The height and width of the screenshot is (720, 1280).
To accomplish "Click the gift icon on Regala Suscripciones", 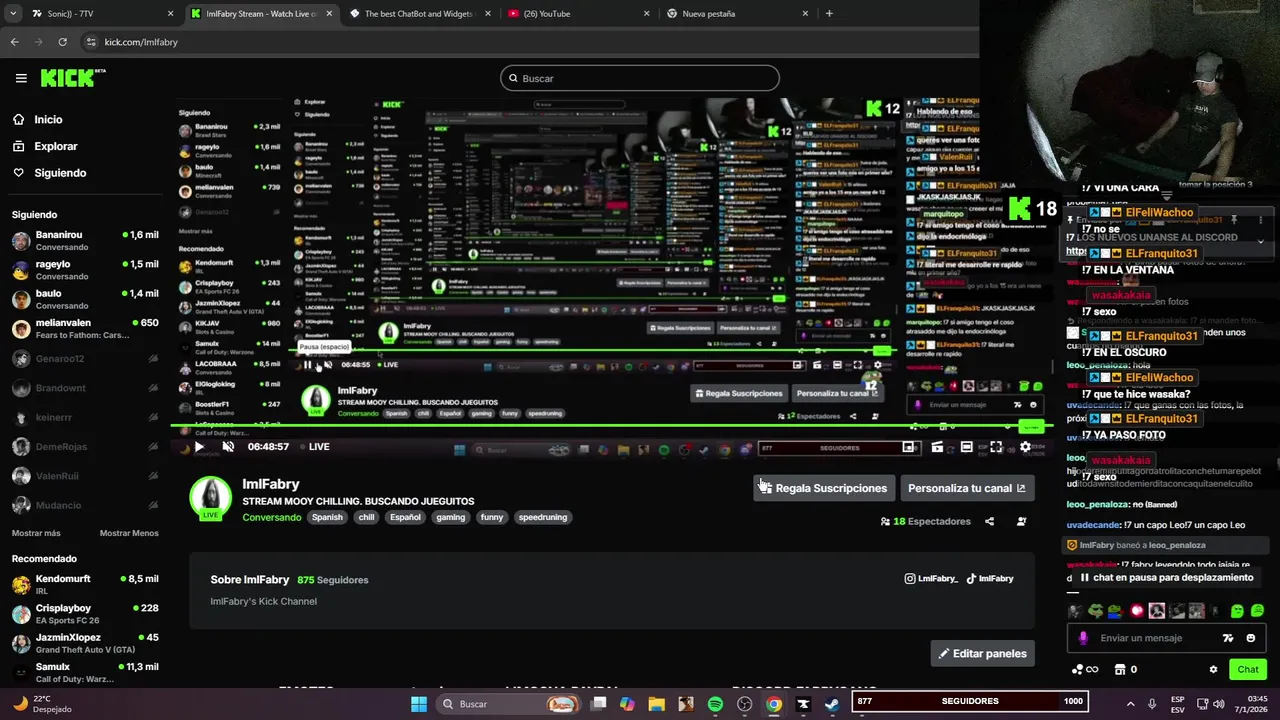I will pos(765,488).
